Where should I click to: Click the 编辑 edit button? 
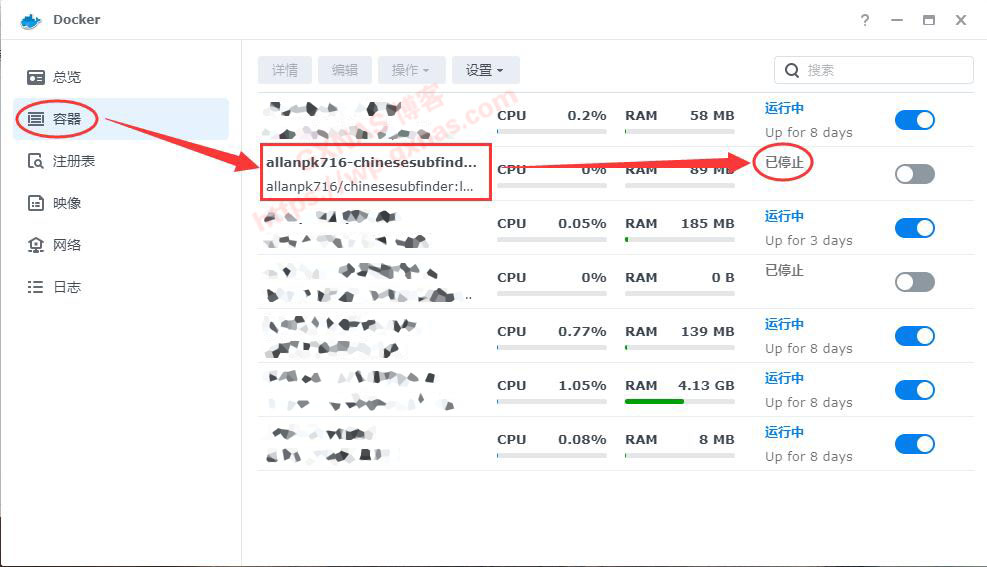[x=345, y=70]
